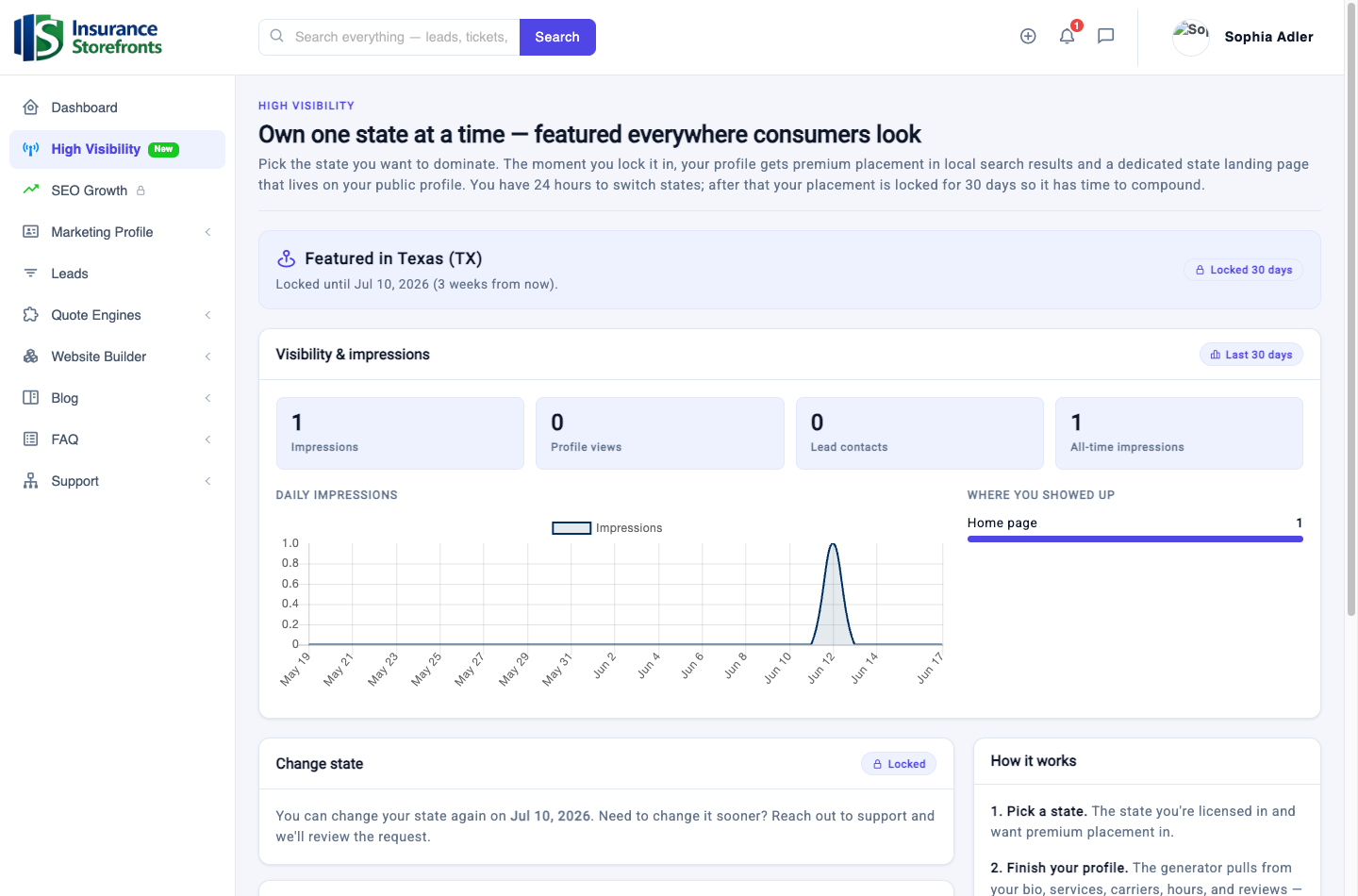Viewport: 1358px width, 896px height.
Task: Click the Quote Engines puzzle icon
Action: tap(31, 315)
